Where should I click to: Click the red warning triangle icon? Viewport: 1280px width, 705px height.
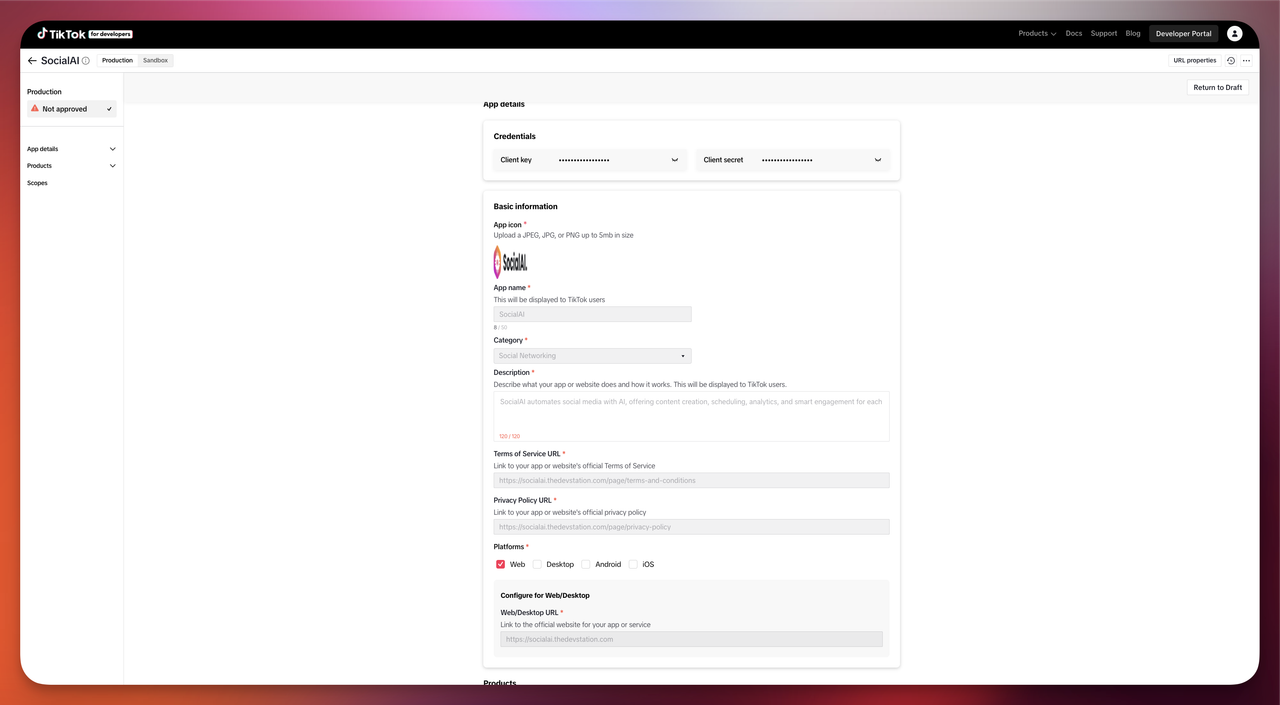(x=35, y=109)
